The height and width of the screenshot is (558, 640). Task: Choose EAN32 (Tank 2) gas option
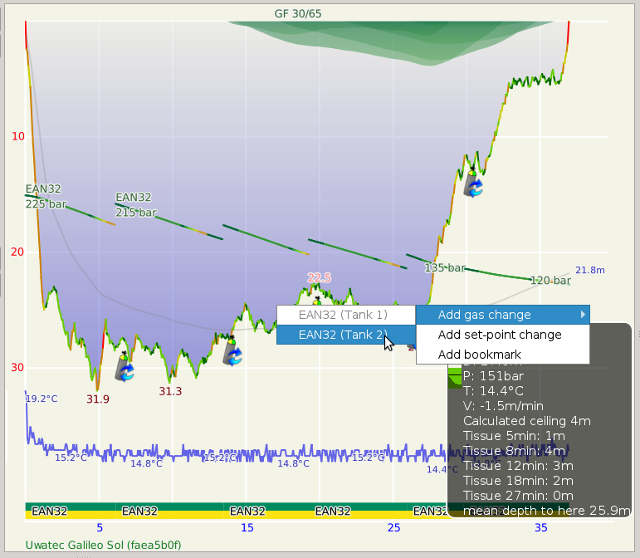[x=342, y=335]
